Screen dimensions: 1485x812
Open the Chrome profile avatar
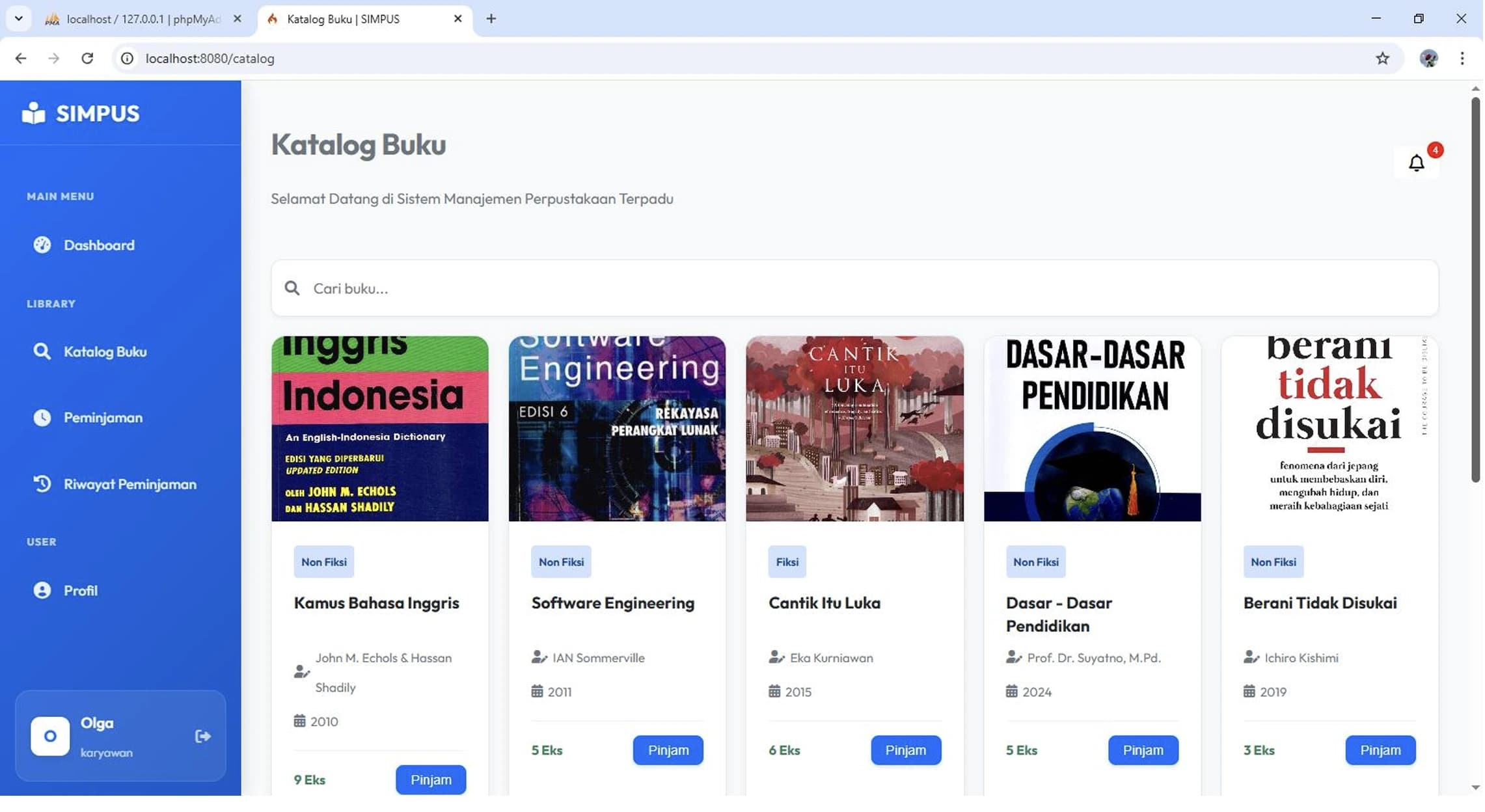(x=1428, y=59)
